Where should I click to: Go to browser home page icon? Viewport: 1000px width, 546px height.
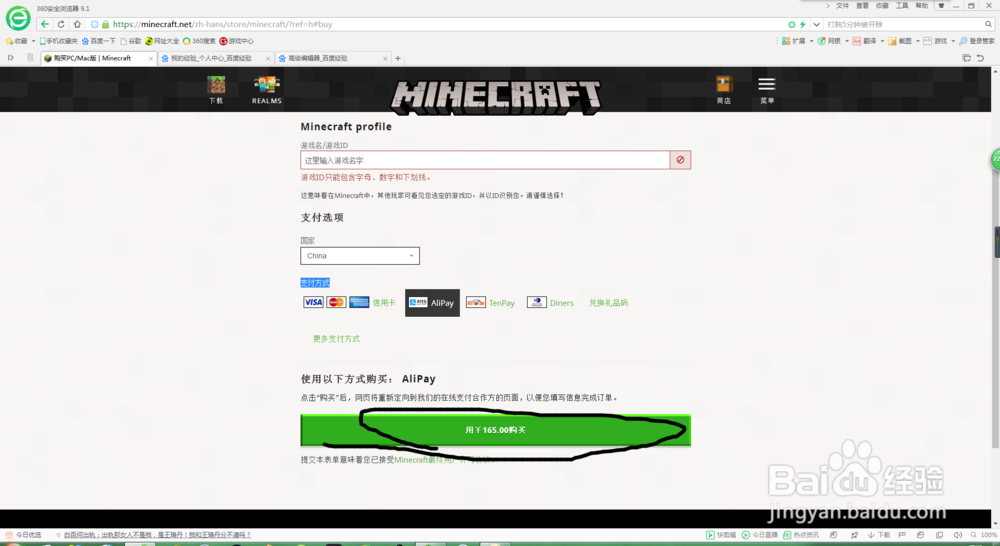pos(77,24)
